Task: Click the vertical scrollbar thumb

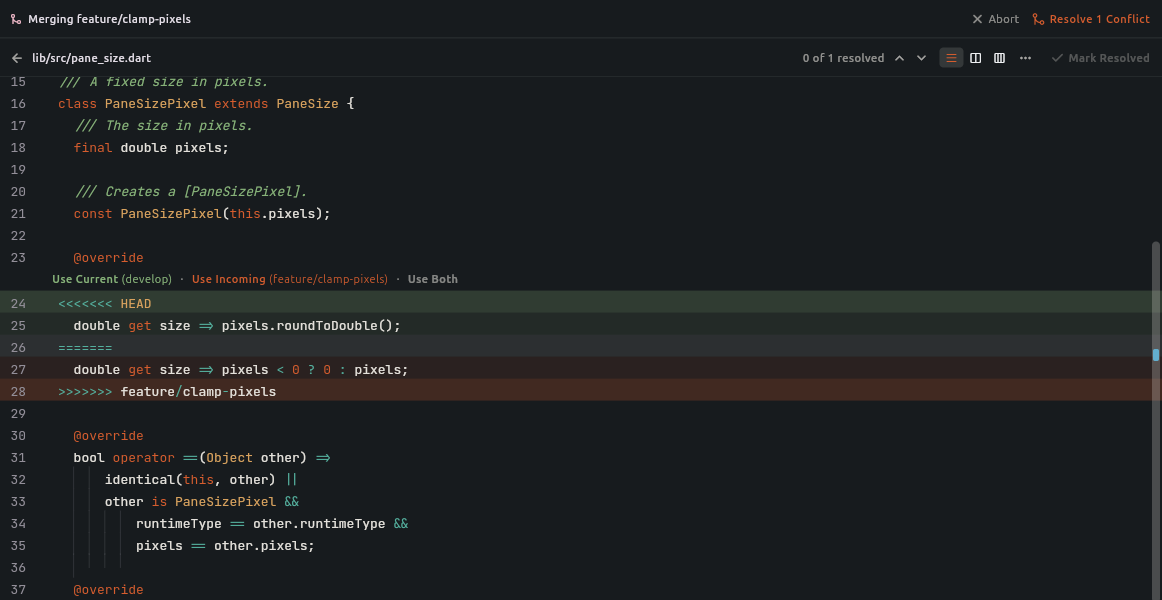Action: [x=1156, y=420]
